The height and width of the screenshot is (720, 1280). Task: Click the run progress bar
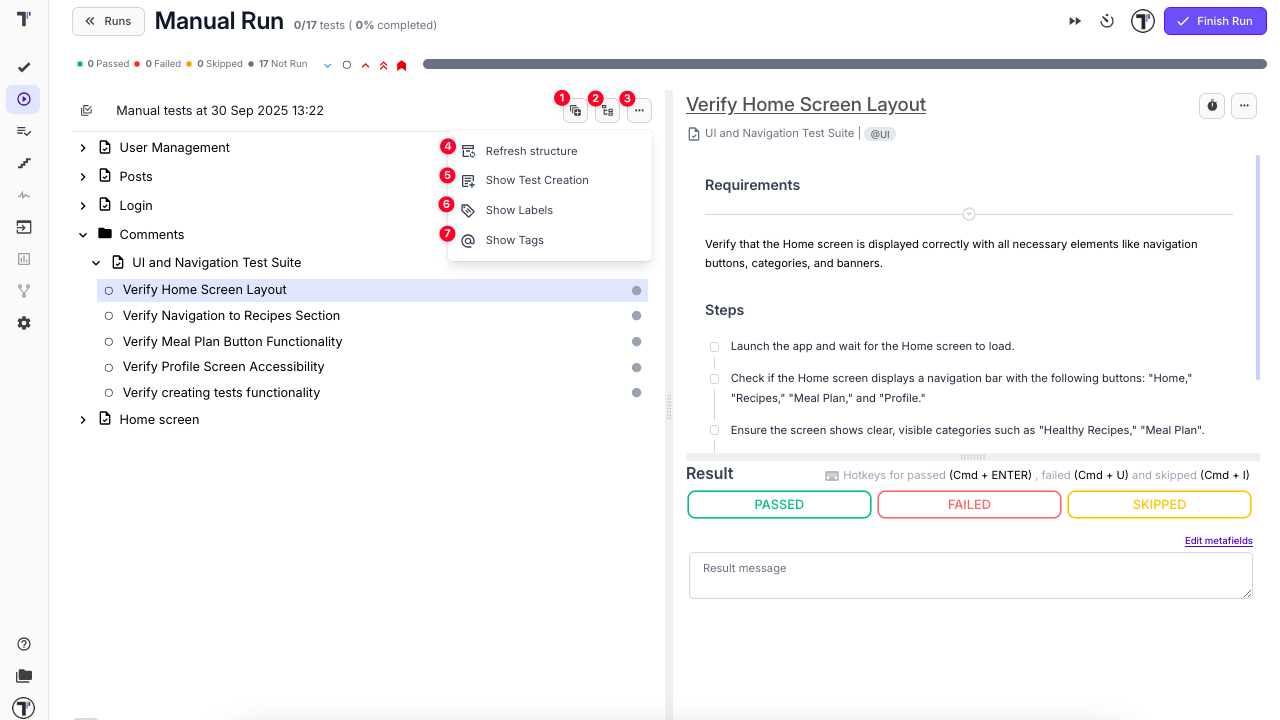844,64
